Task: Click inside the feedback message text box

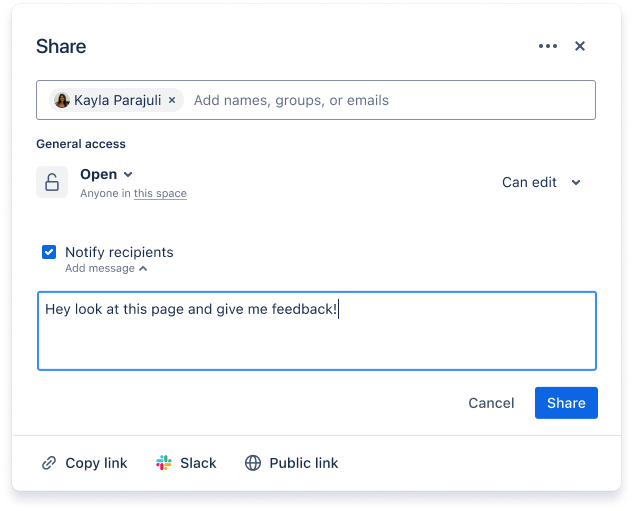Action: 317,331
